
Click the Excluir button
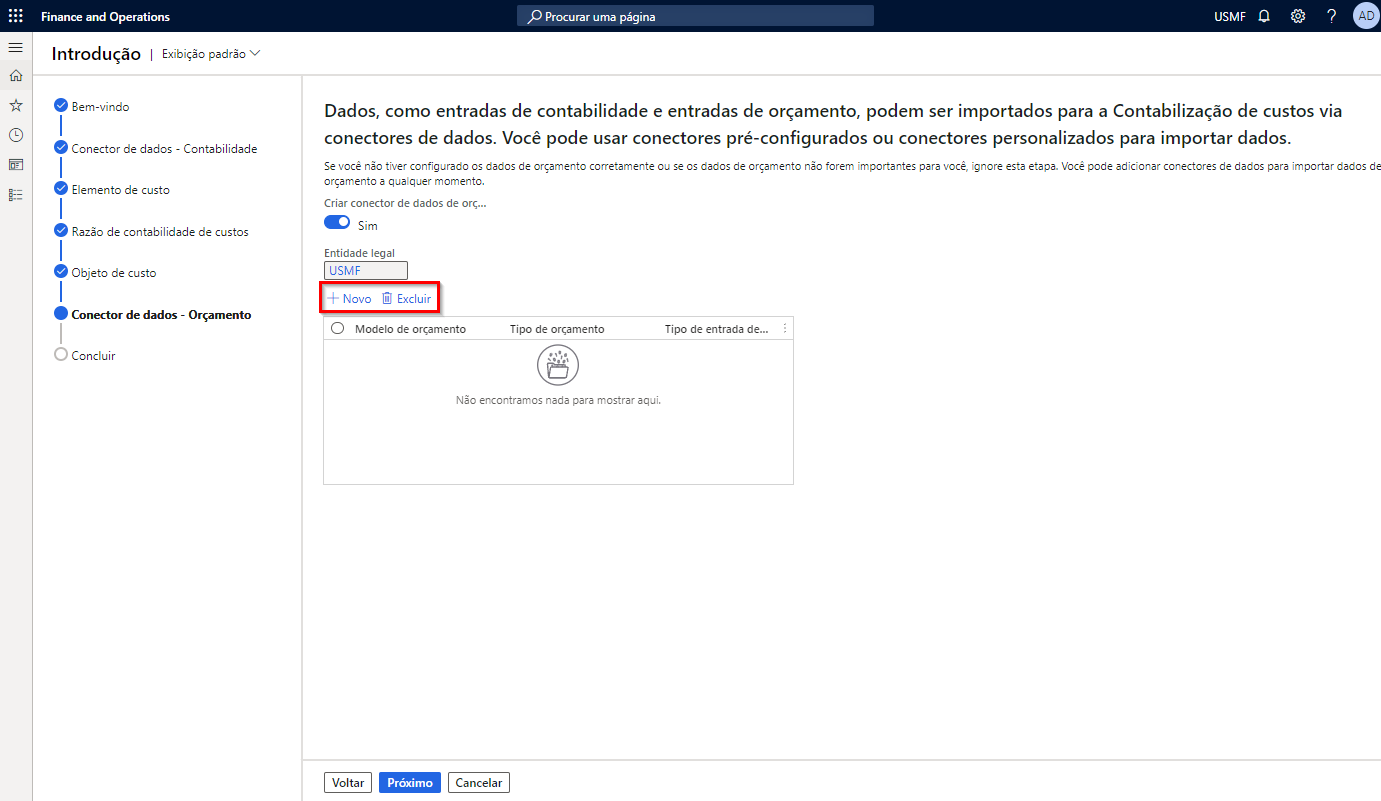click(406, 298)
